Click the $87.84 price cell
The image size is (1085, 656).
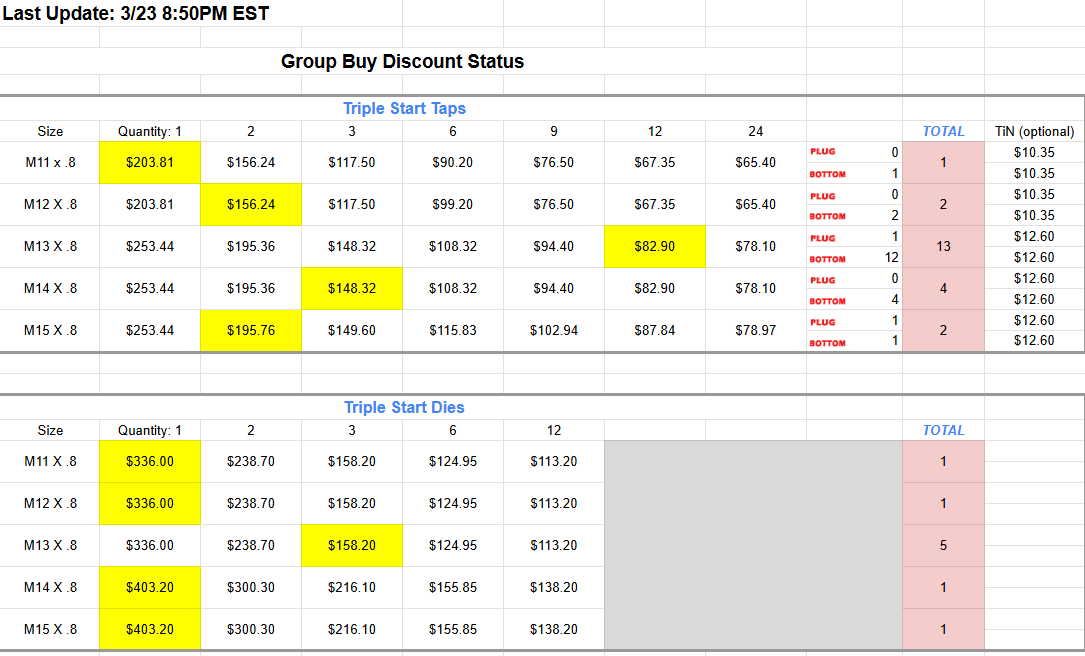[654, 330]
